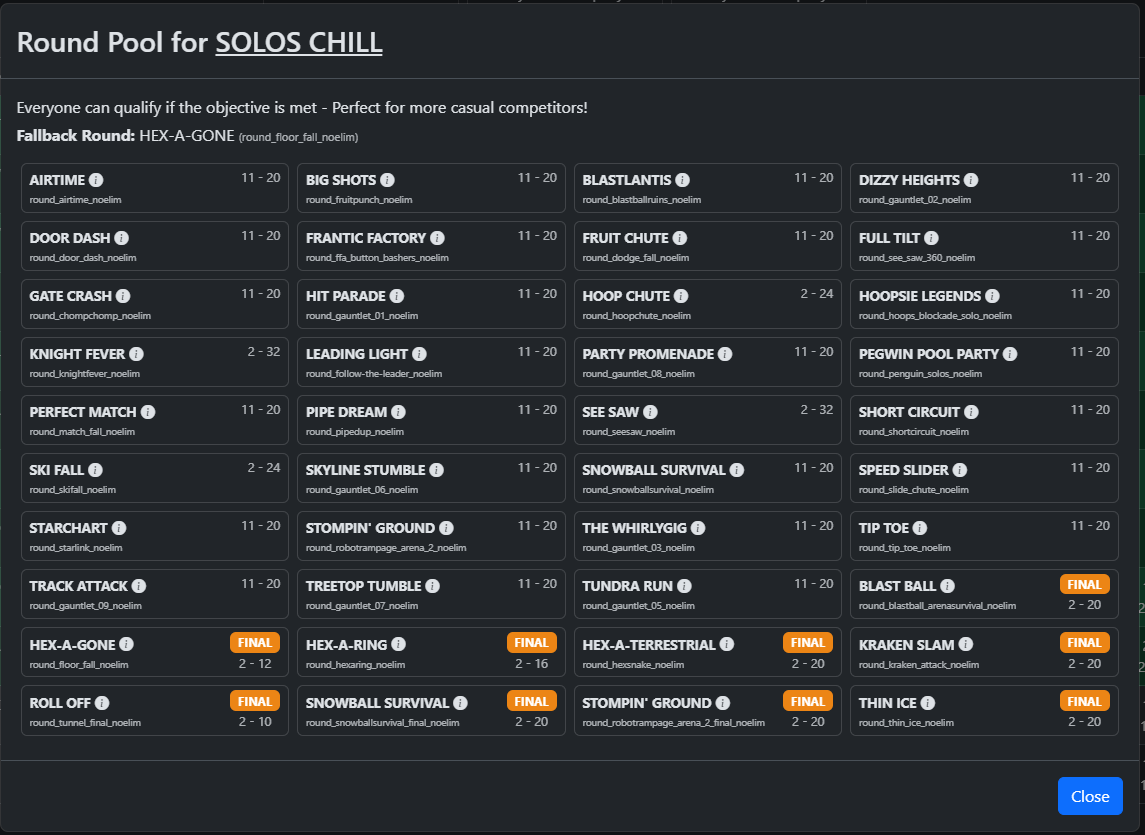Screen dimensions: 1145x835
Task: Click PARTY PROMENADE info icon
Action: tap(724, 354)
